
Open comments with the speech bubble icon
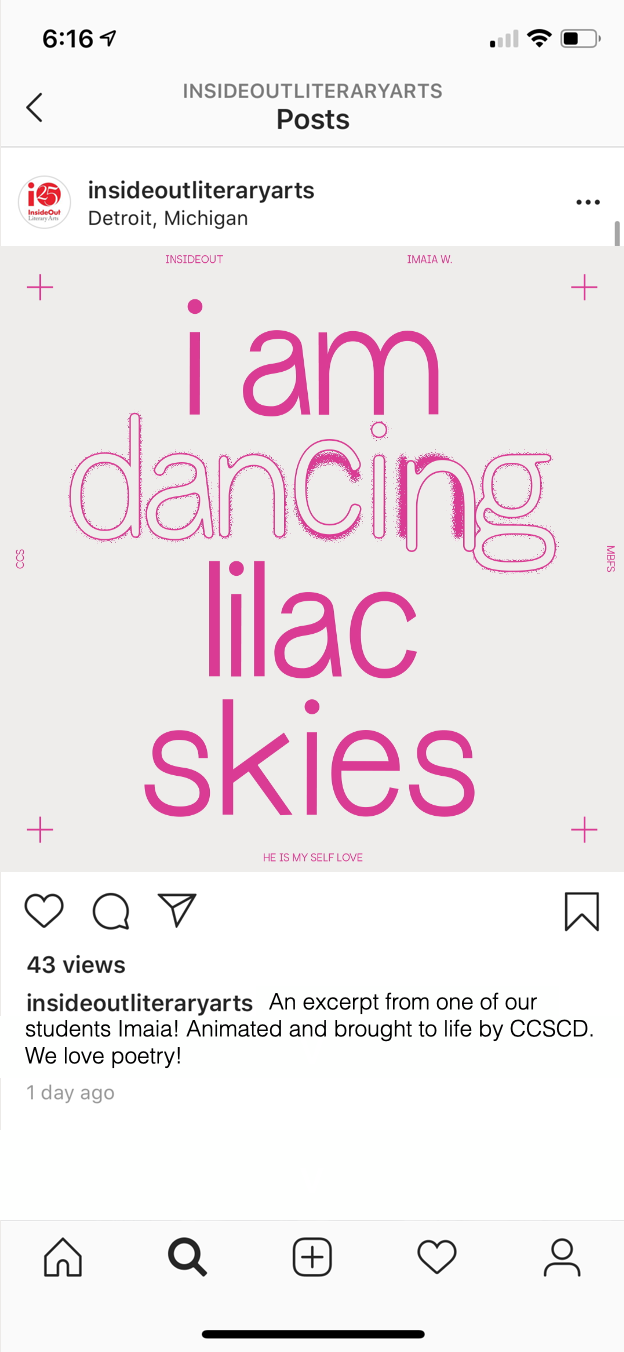coord(110,910)
